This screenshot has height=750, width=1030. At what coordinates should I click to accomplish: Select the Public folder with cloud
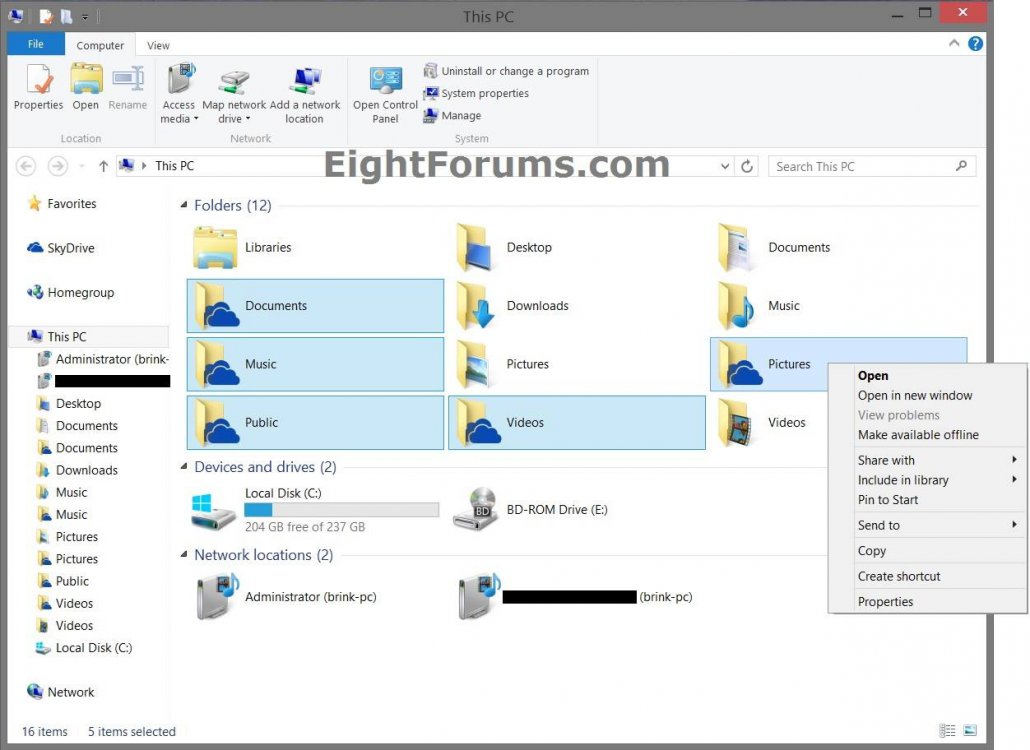315,423
